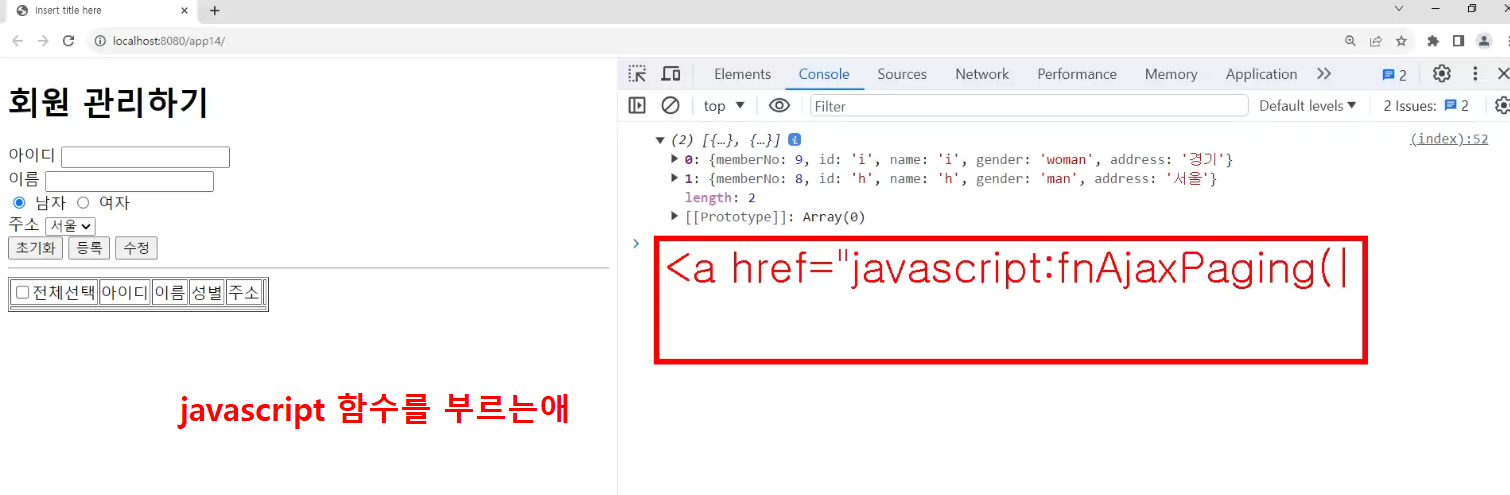Select the 남자 radio button
Screen dimensions: 1510x495
pyautogui.click(x=19, y=203)
